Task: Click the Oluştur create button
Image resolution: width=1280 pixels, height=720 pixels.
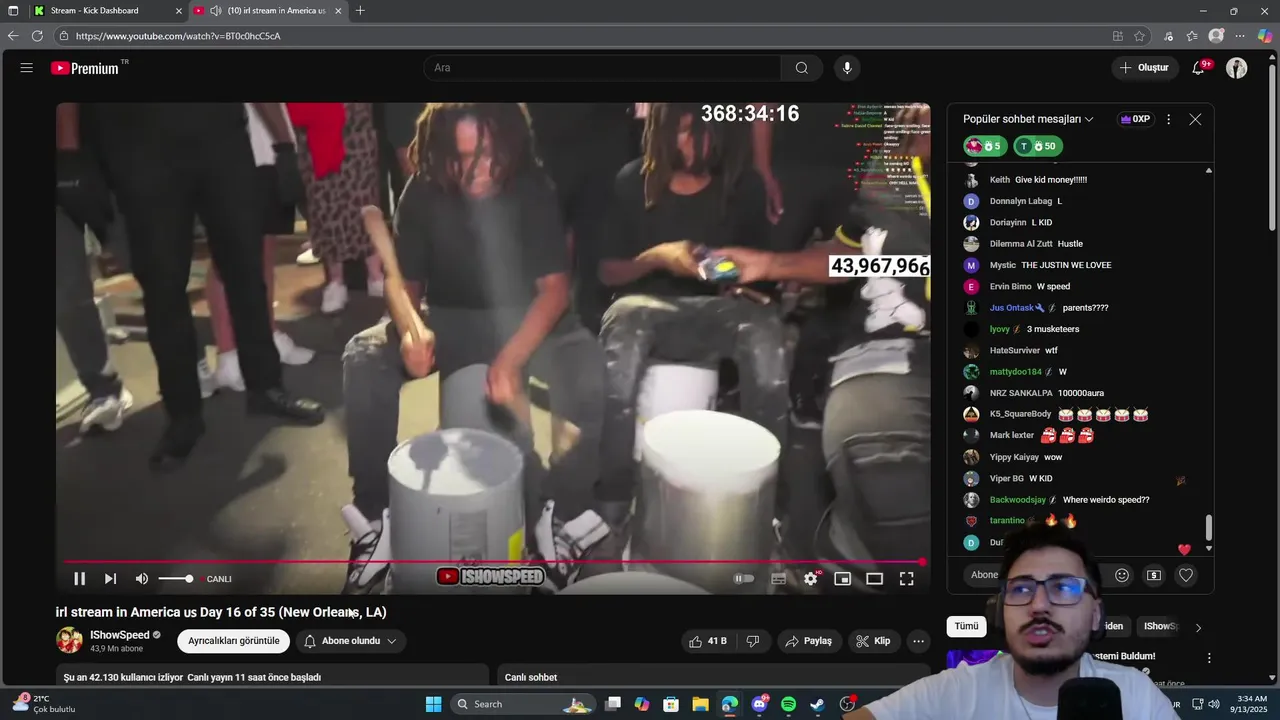Action: click(x=1144, y=68)
